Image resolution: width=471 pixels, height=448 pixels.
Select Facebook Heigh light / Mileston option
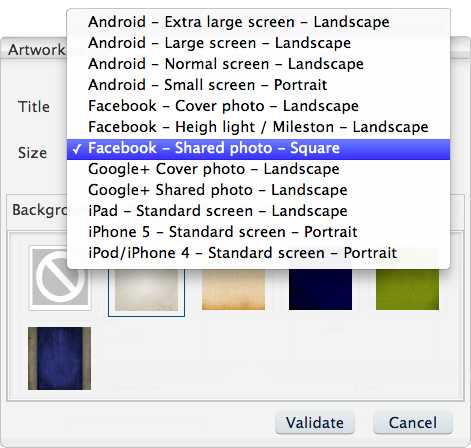click(x=258, y=127)
